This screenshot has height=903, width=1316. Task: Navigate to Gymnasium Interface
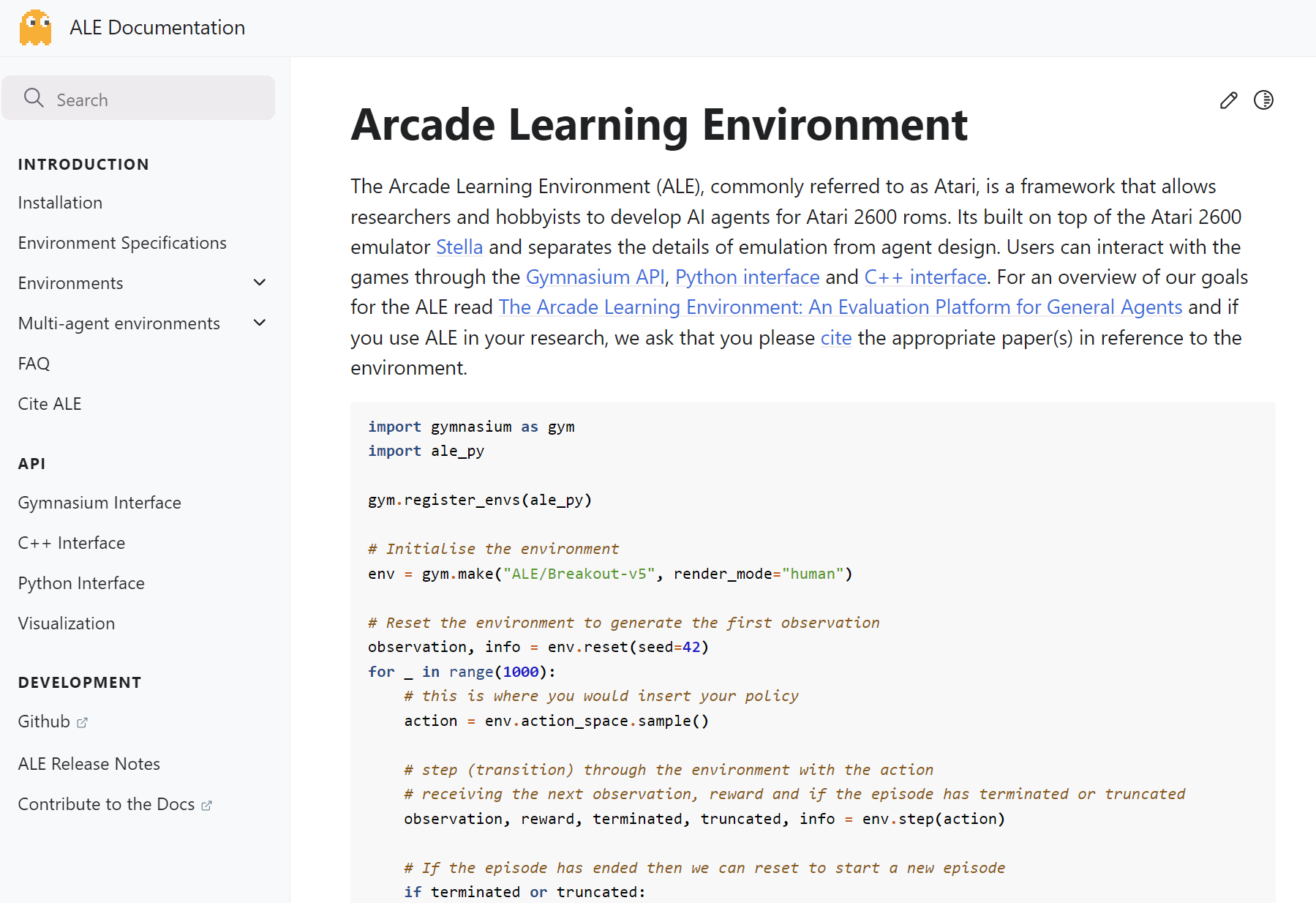[x=99, y=503]
